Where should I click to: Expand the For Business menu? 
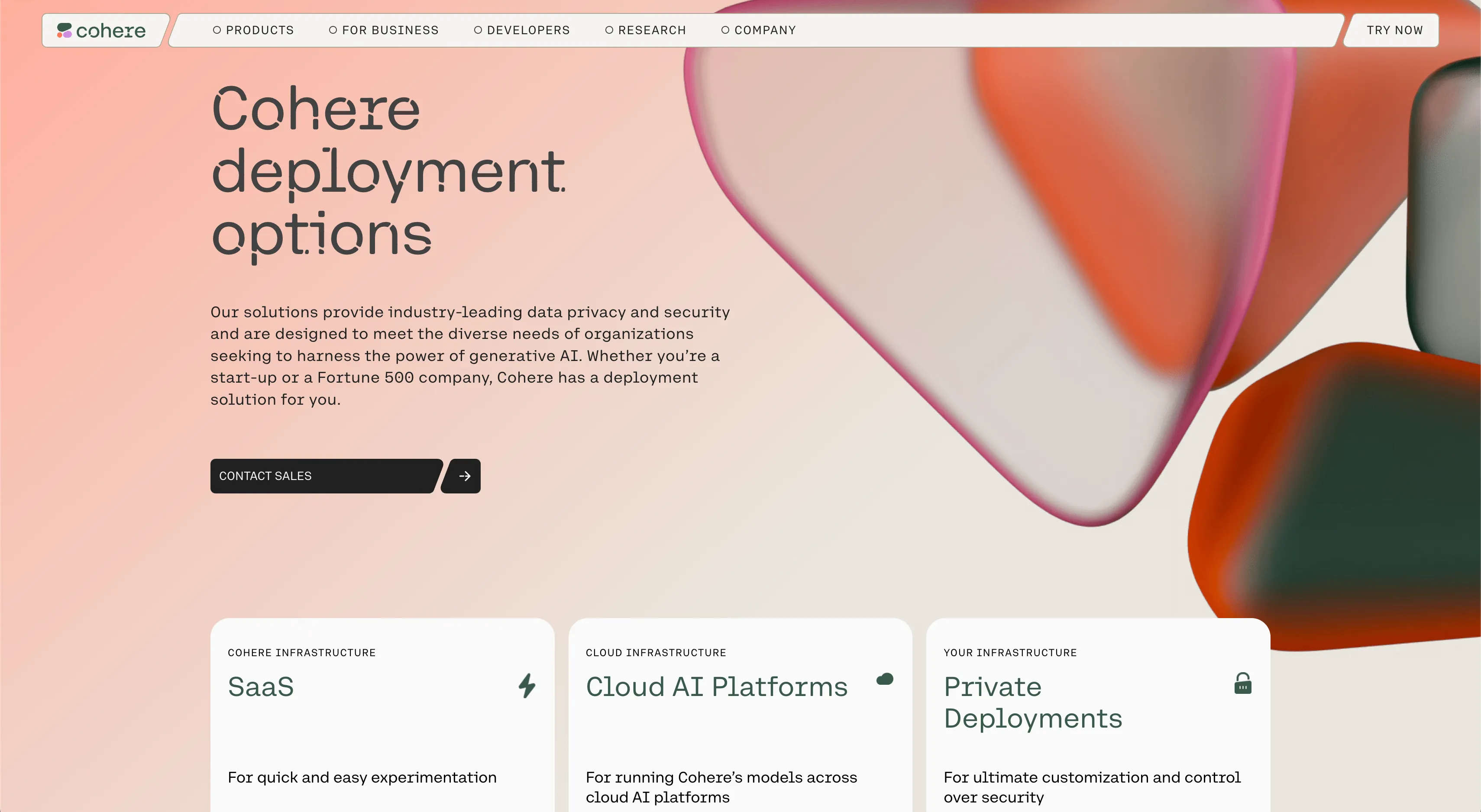coord(390,30)
